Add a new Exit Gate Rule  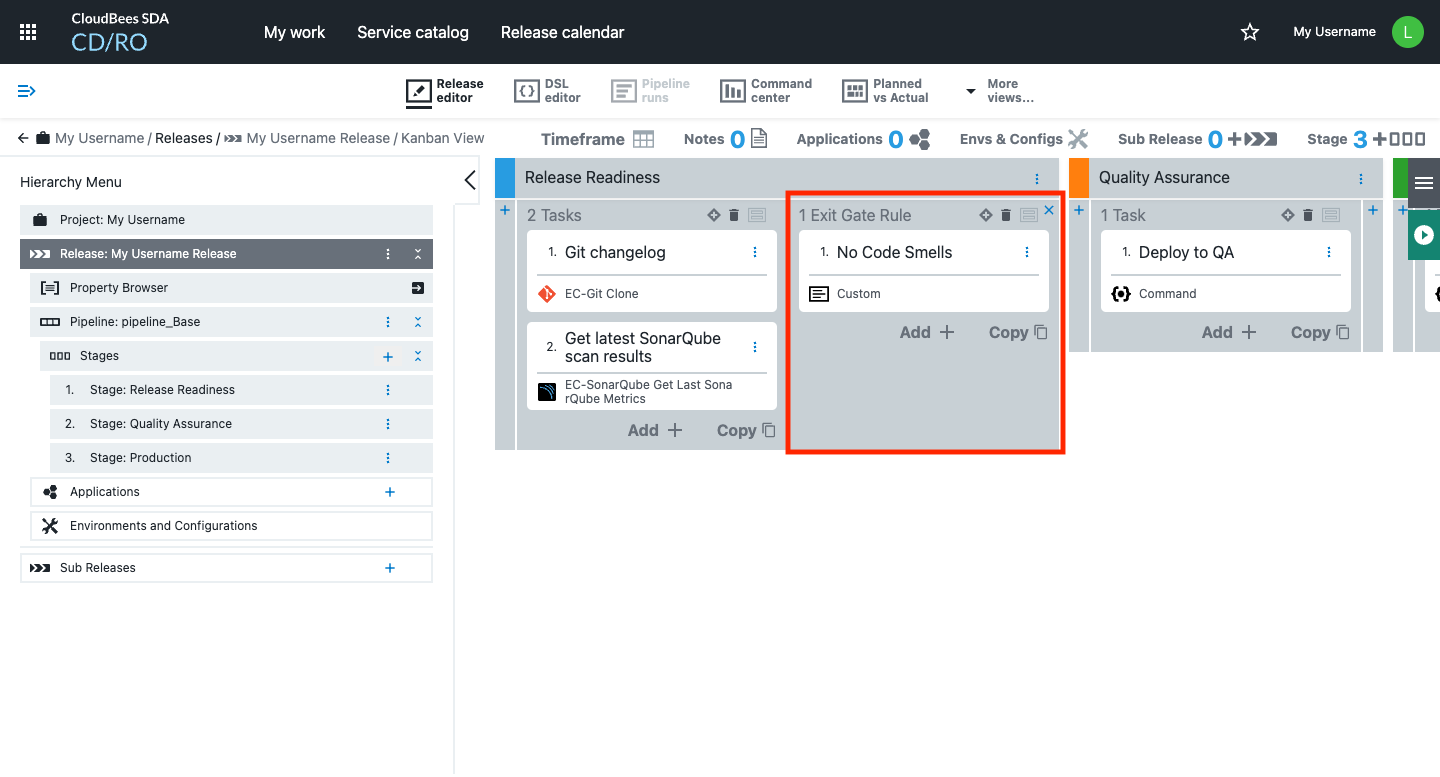pos(927,332)
